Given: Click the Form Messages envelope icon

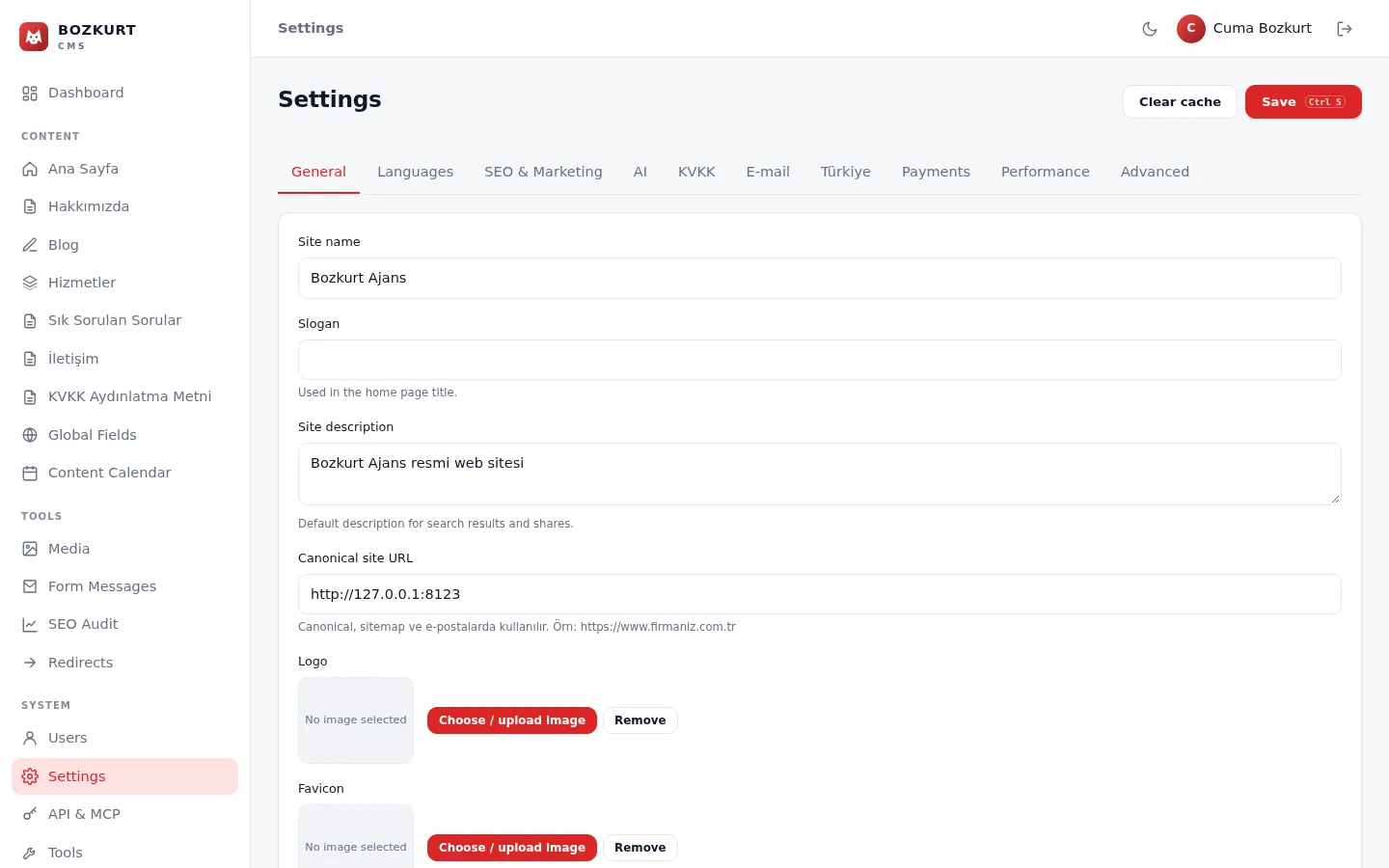Looking at the screenshot, I should coord(30,586).
